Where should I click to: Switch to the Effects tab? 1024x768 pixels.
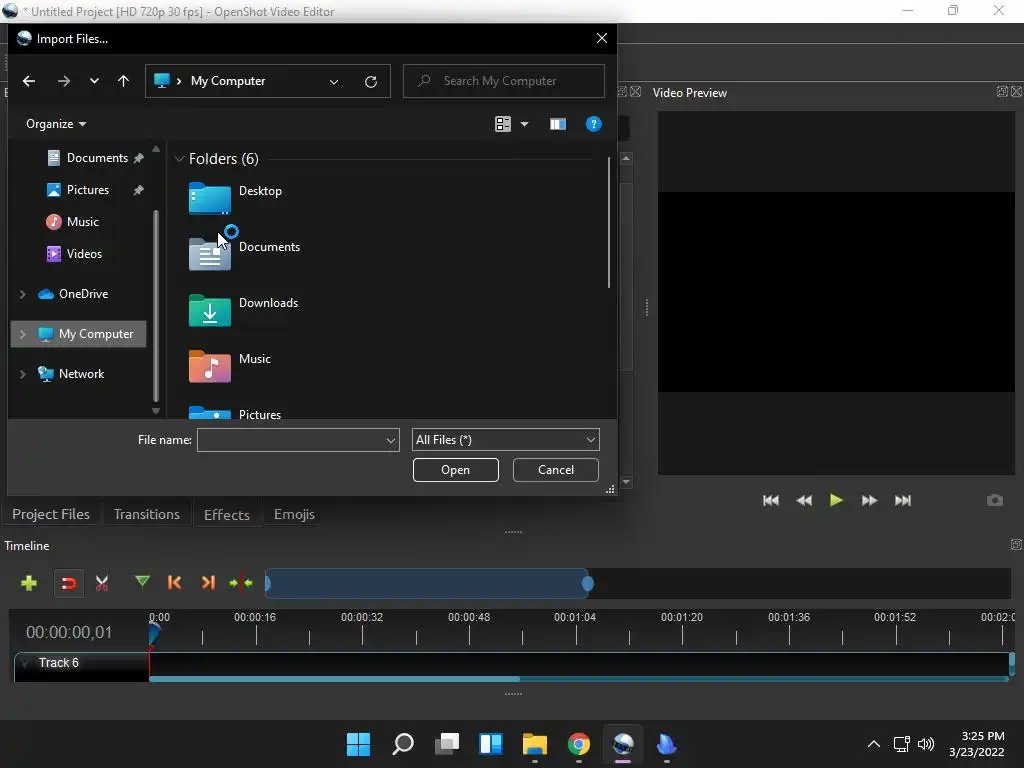click(227, 514)
